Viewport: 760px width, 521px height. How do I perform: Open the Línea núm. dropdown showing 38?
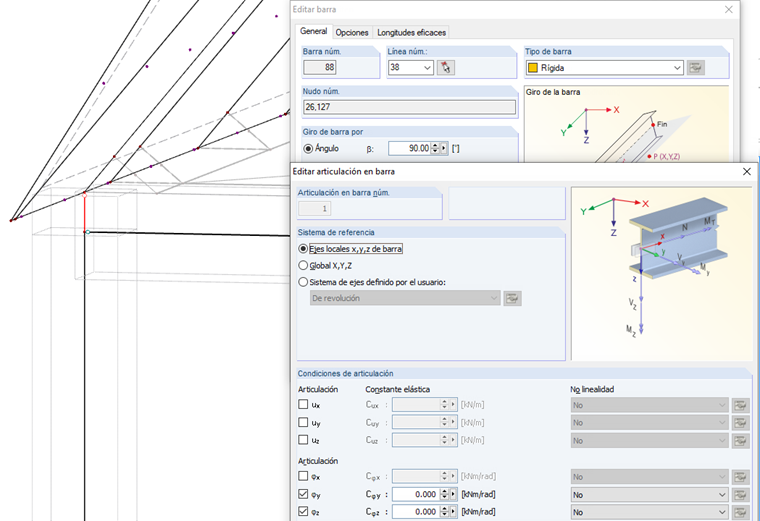pos(411,67)
